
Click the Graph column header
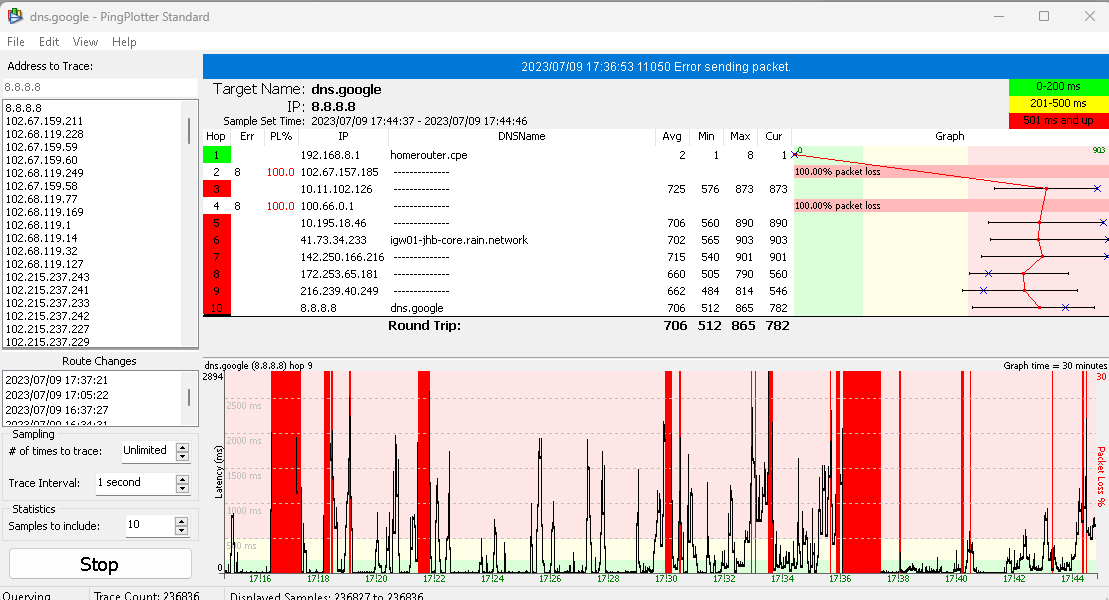pyautogui.click(x=949, y=137)
